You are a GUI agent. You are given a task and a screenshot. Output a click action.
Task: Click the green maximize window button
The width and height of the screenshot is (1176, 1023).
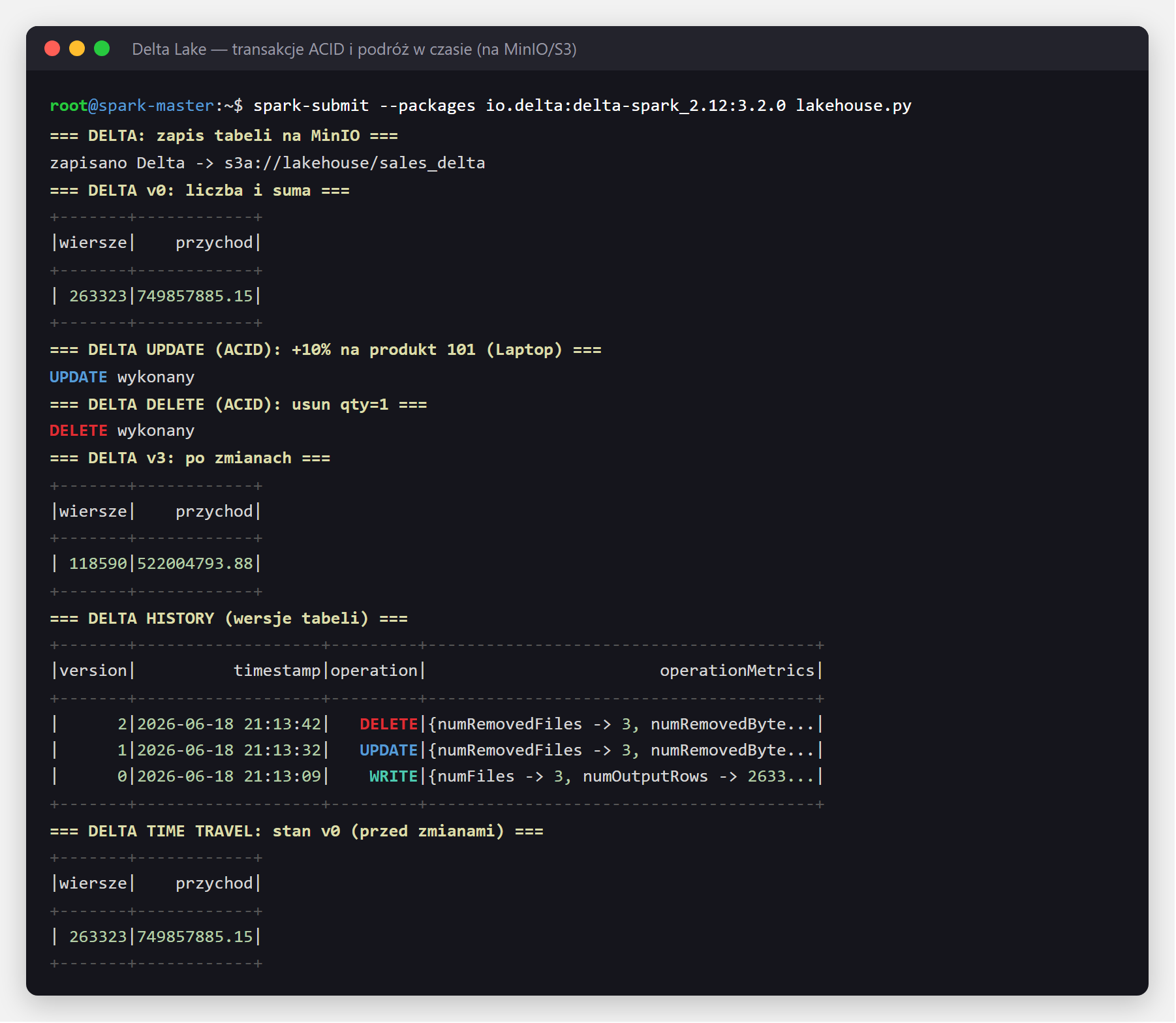(x=102, y=48)
